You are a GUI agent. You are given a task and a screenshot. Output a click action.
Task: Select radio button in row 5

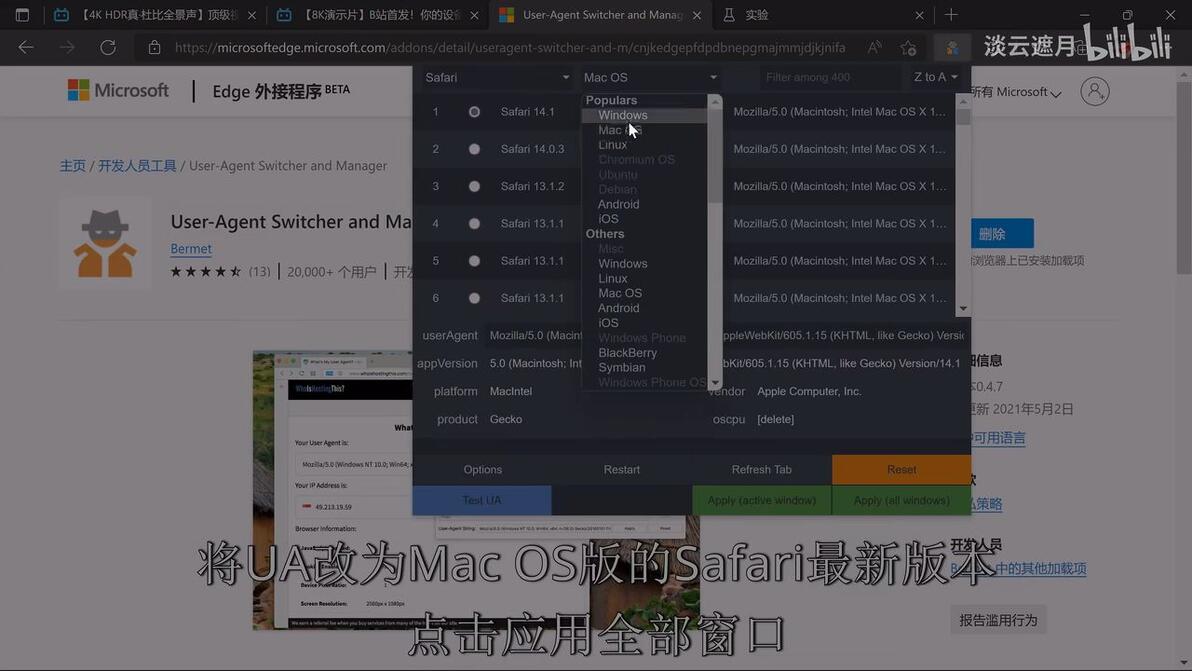click(474, 261)
